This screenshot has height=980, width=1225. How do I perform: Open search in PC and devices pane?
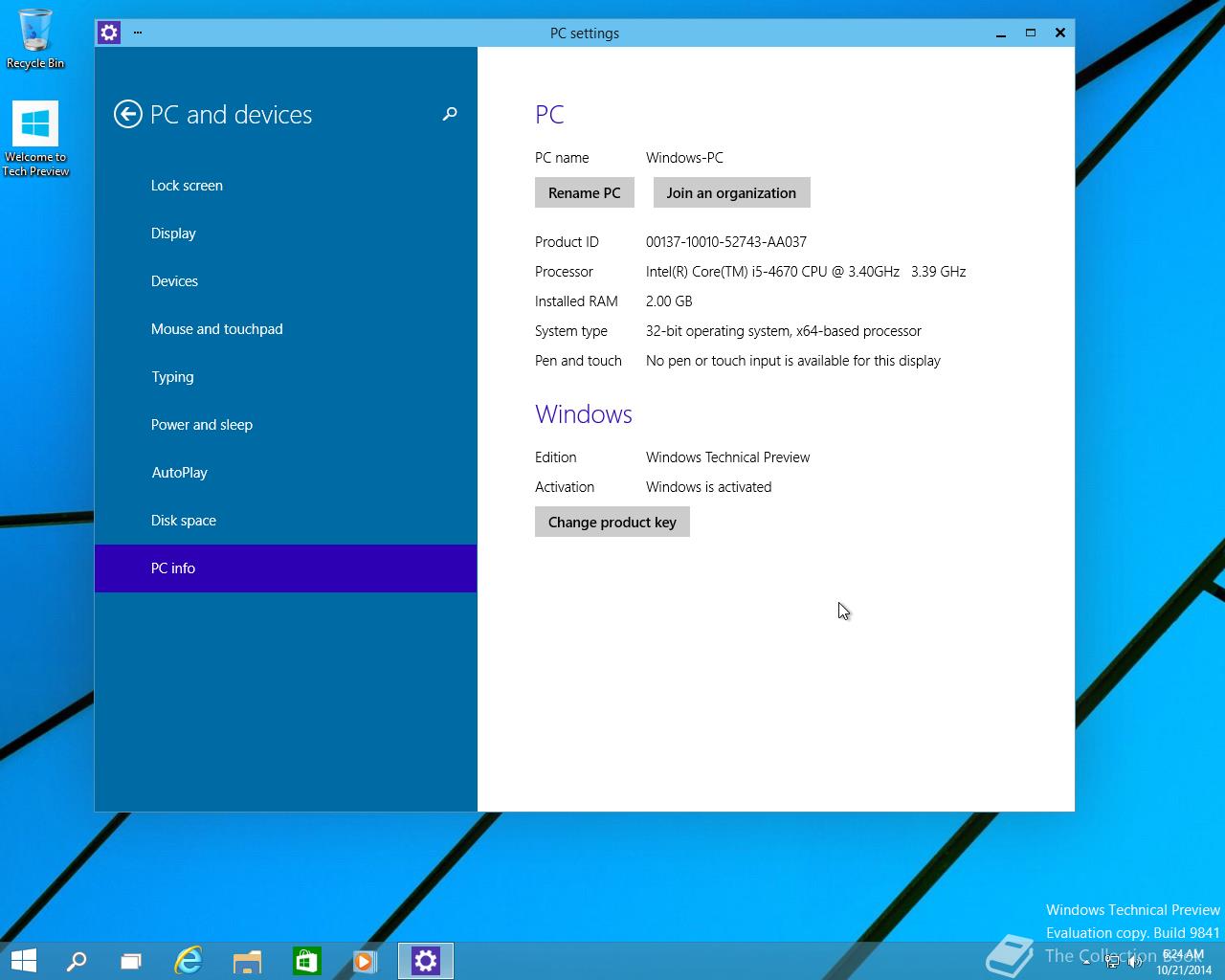[x=450, y=114]
